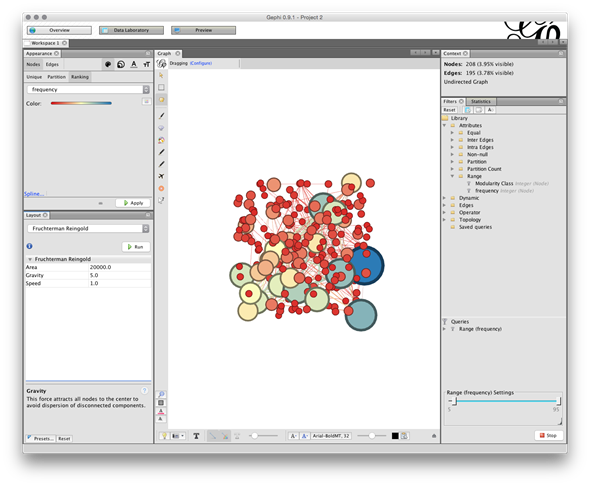Click the Apply button in Appearance

tap(133, 203)
